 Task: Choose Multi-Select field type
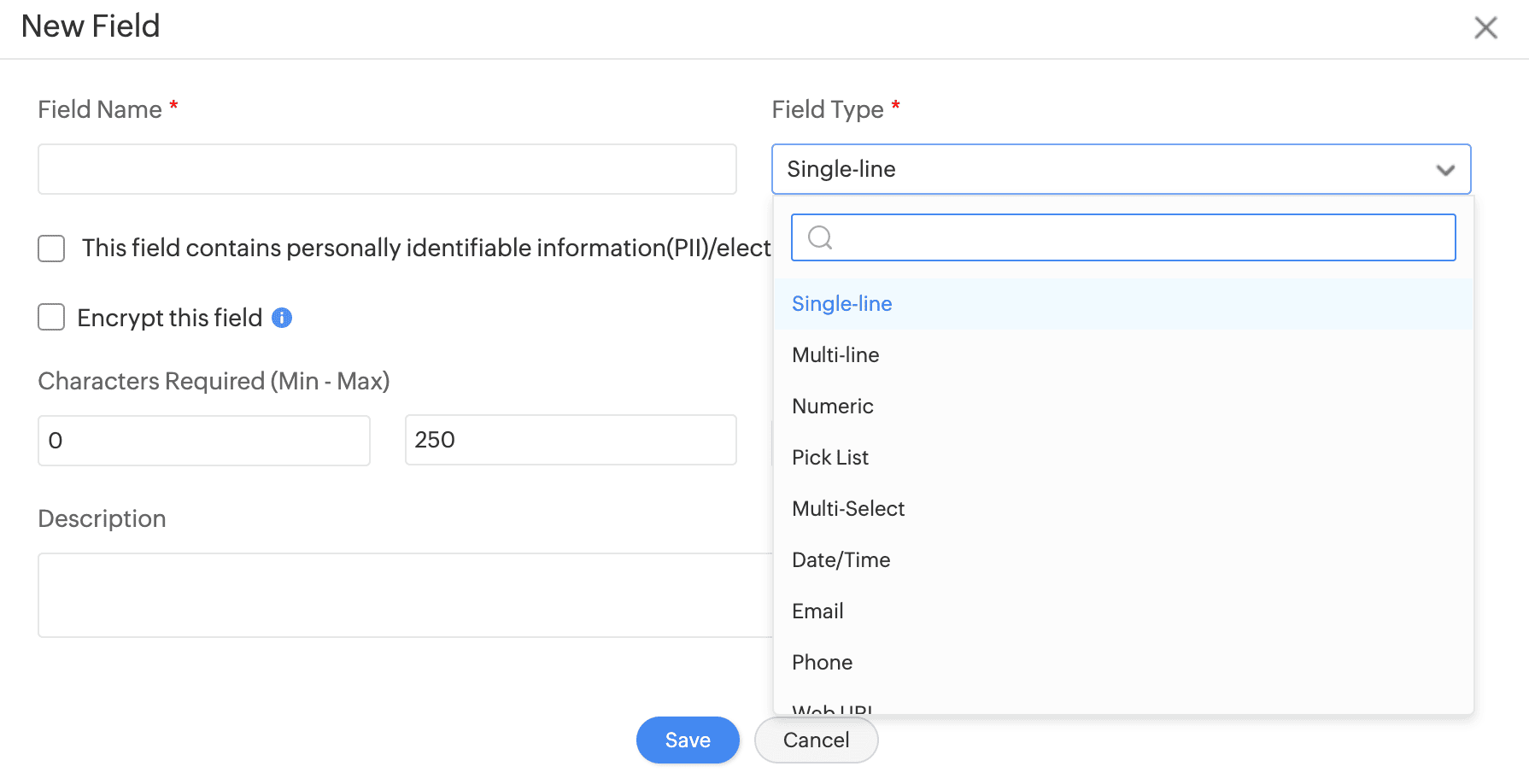click(847, 509)
